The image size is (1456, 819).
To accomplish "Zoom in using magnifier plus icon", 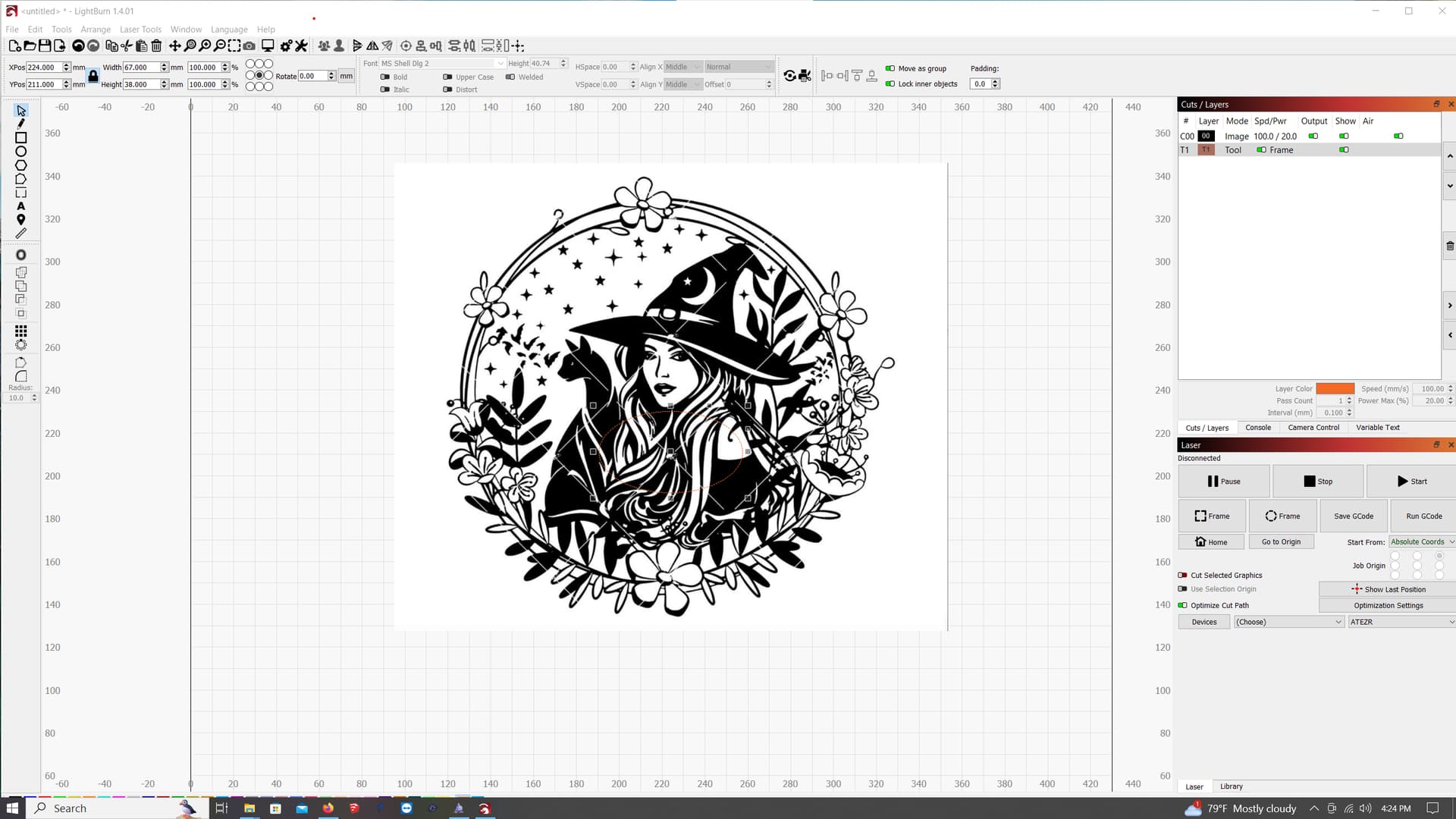I will tap(206, 45).
